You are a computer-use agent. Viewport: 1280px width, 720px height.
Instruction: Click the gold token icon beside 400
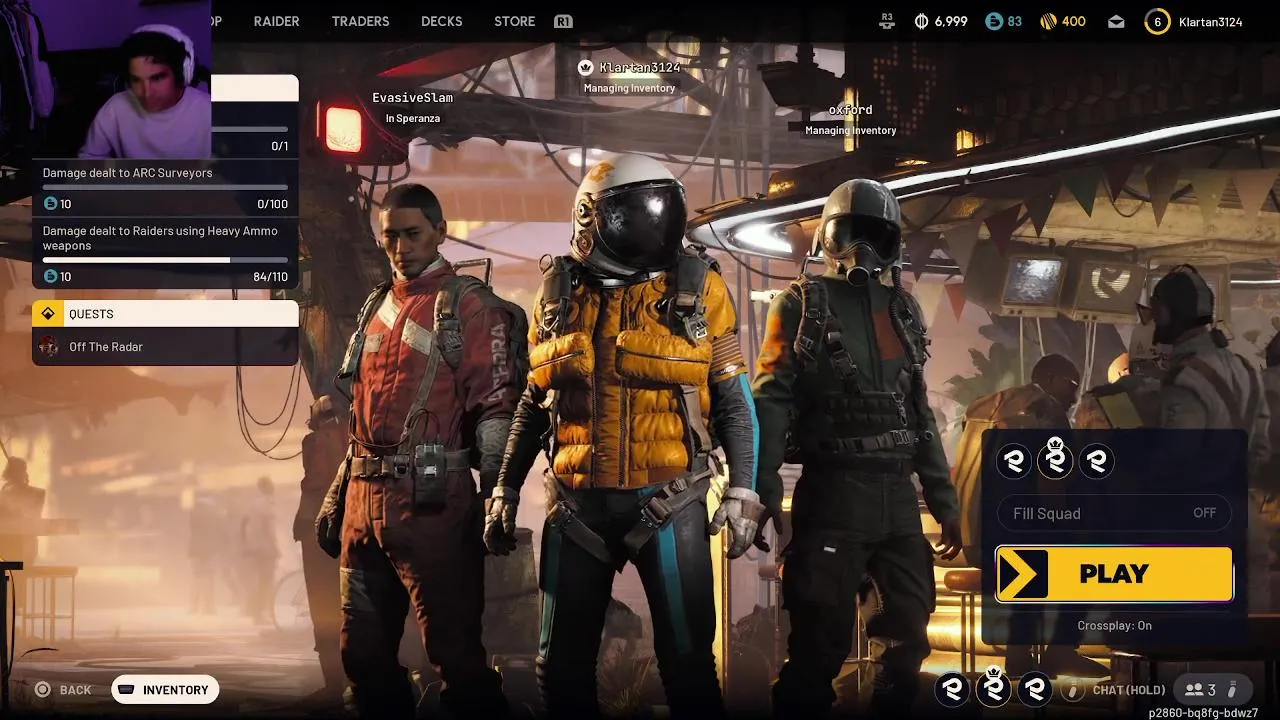(x=1048, y=21)
